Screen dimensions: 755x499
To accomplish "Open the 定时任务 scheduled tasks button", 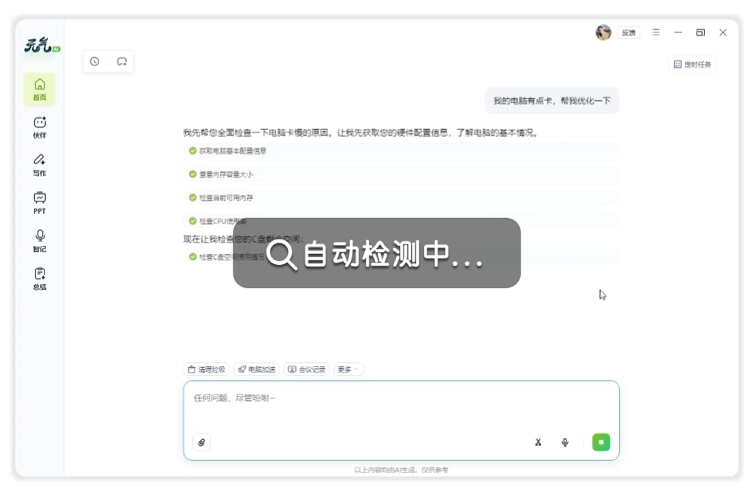I will pos(693,64).
